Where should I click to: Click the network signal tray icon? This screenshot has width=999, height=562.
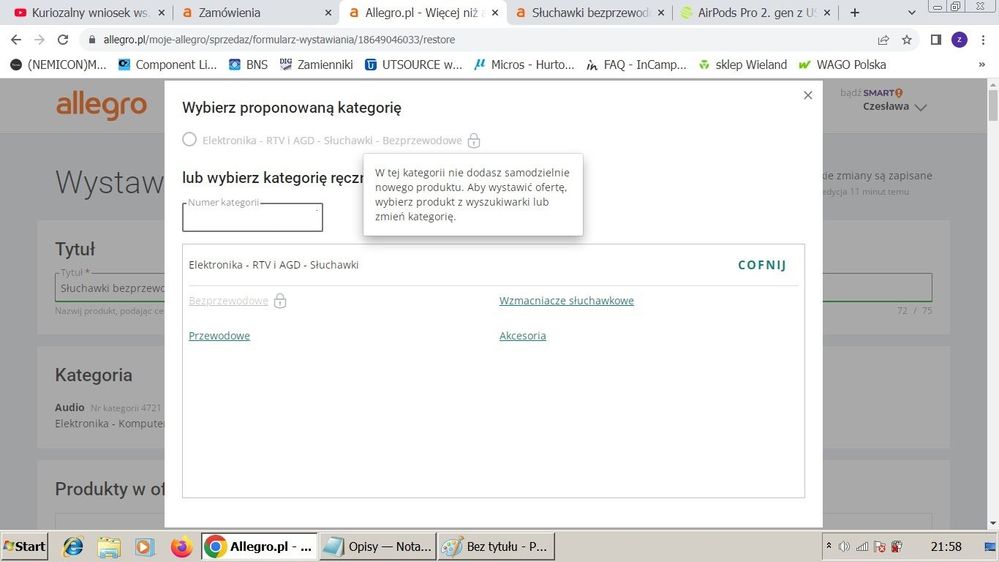(x=862, y=546)
